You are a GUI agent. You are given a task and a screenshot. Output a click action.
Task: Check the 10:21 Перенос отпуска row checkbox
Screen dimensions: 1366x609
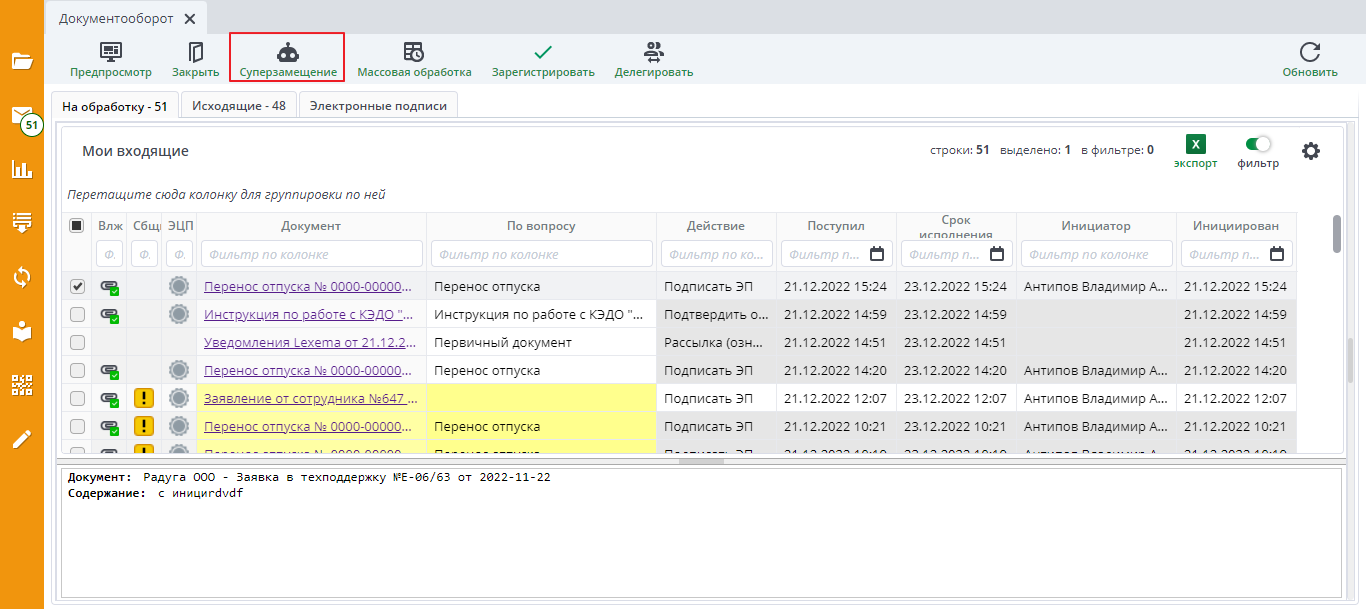pyautogui.click(x=77, y=426)
